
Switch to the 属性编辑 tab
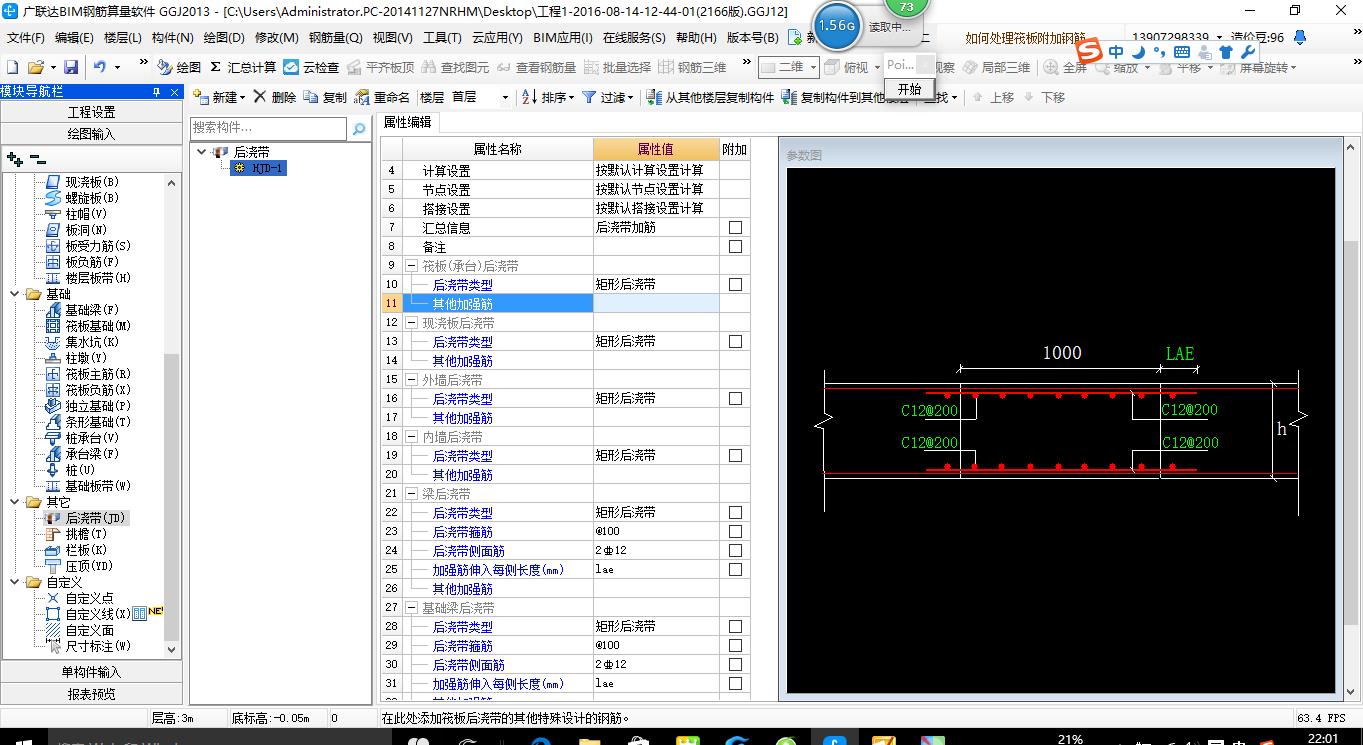pos(408,122)
